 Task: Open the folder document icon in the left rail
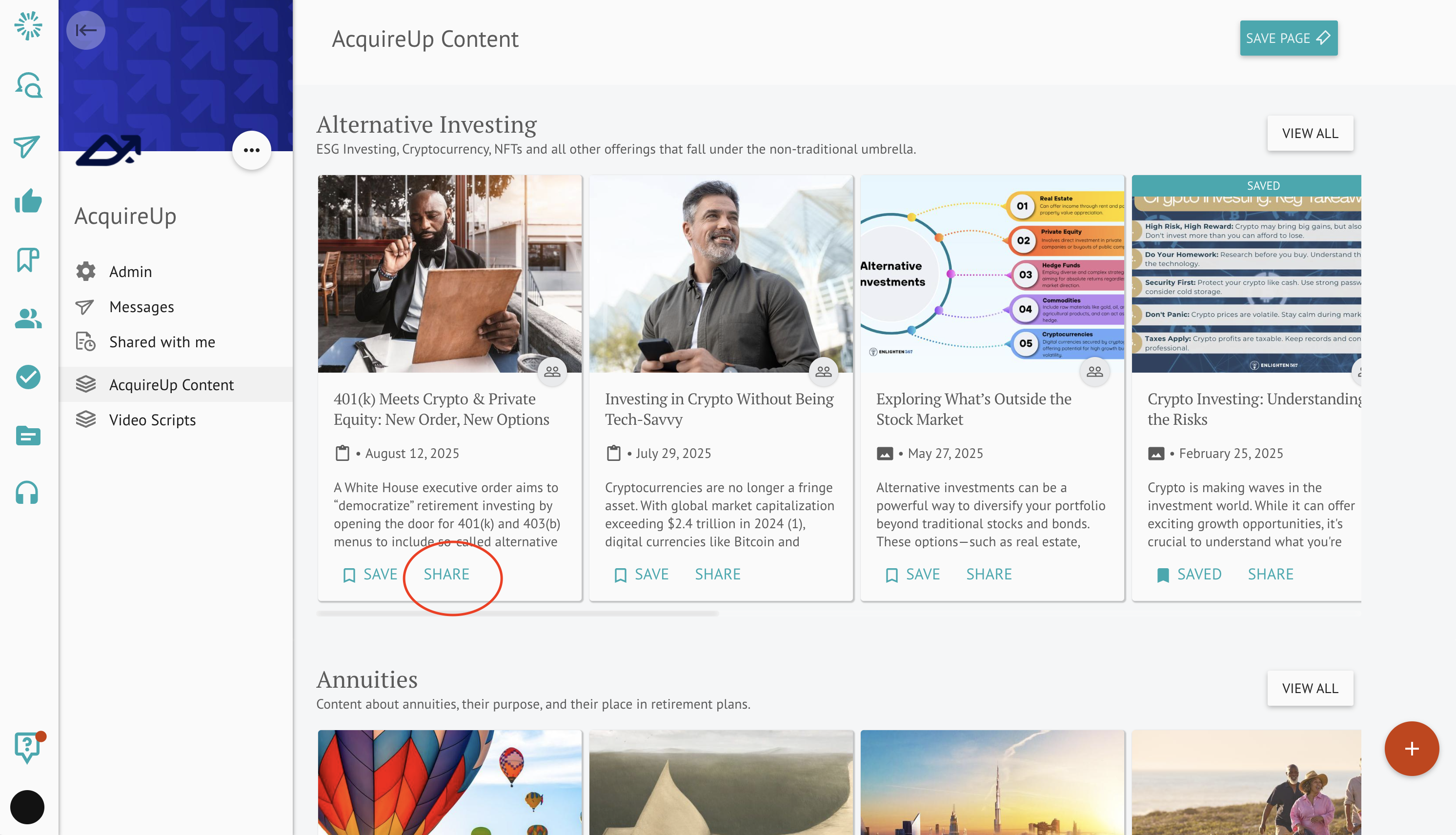(28, 436)
